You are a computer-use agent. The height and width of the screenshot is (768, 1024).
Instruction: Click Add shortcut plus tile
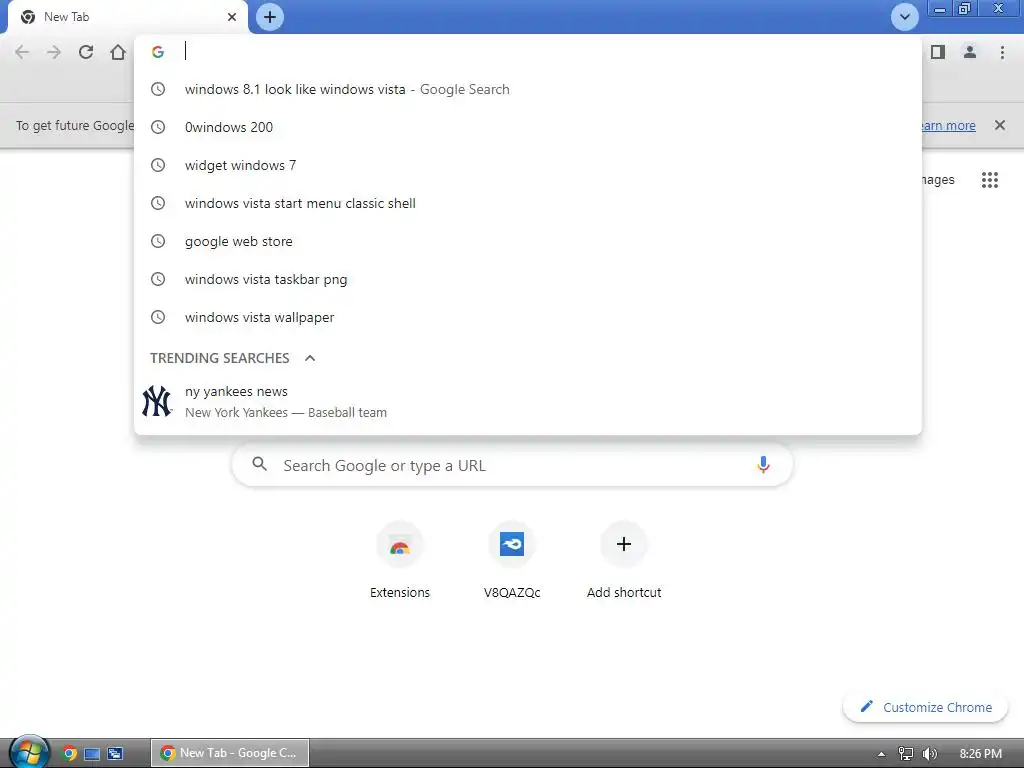pos(624,560)
